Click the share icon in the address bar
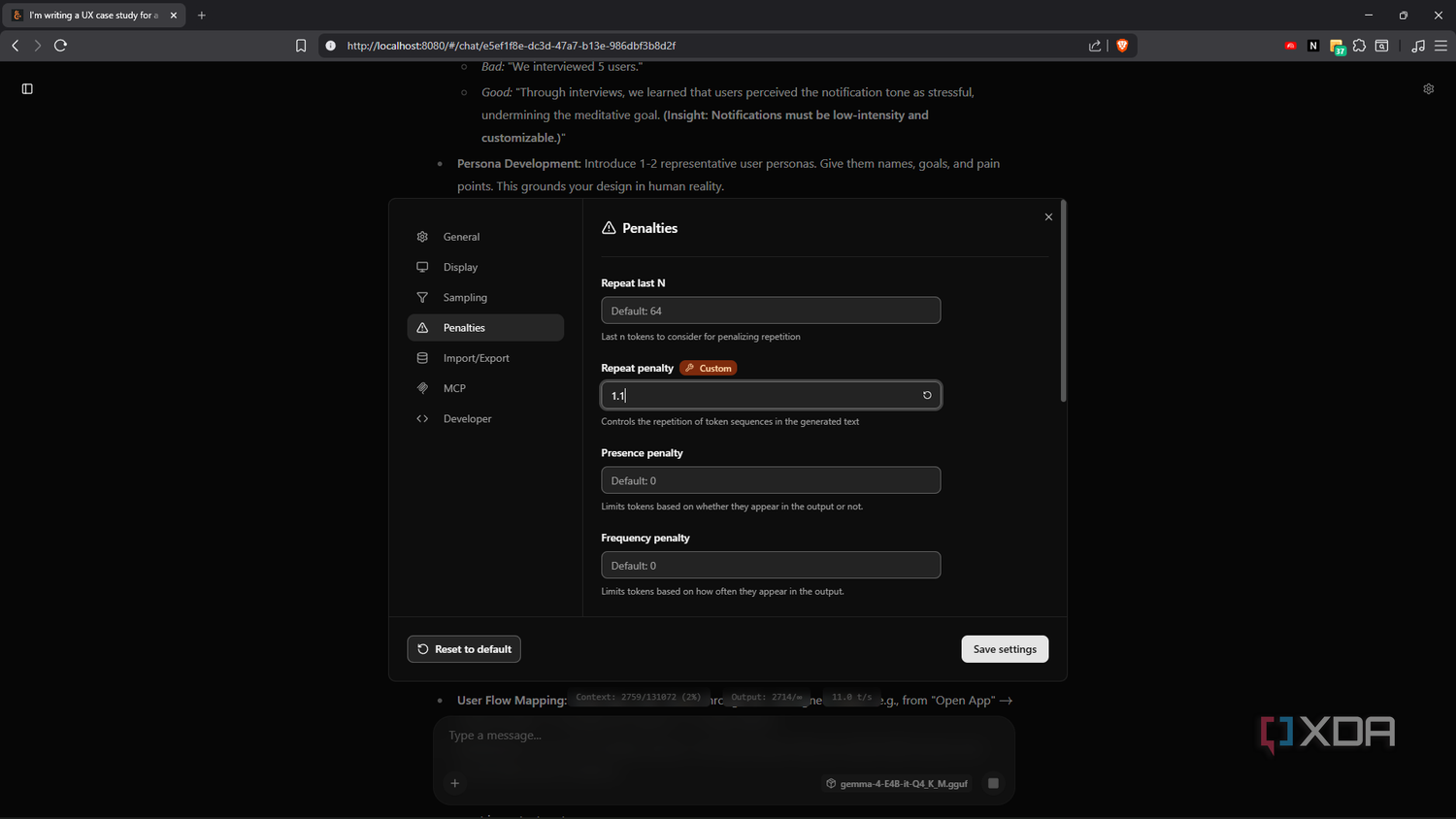 click(1095, 46)
